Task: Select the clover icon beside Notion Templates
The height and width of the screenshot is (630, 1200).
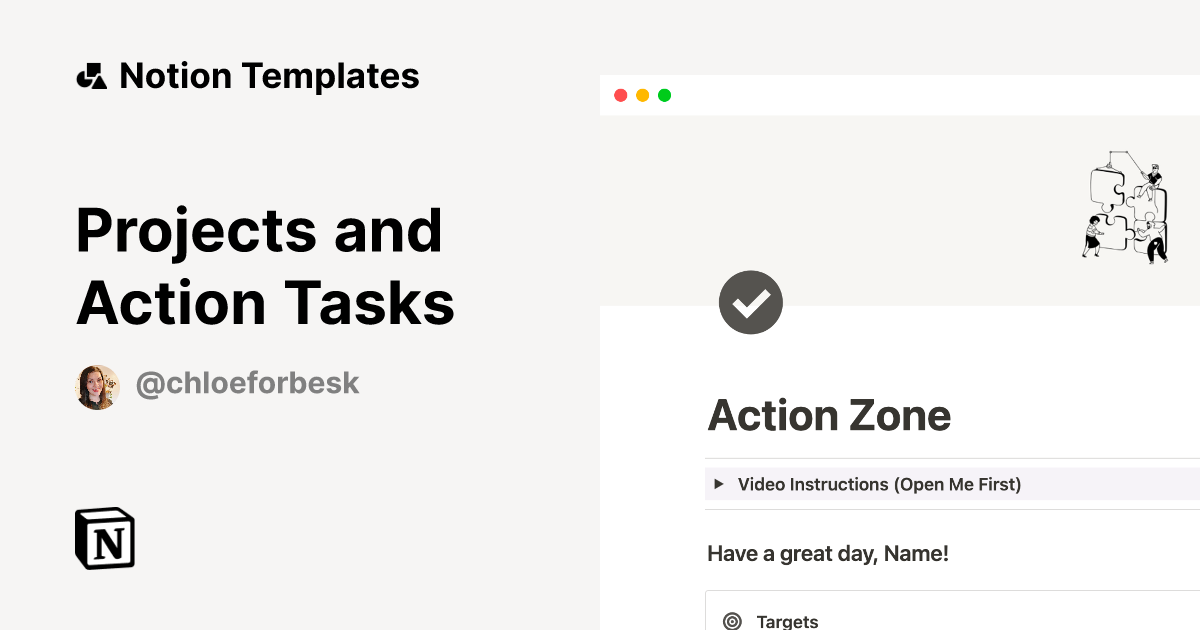Action: 92,75
